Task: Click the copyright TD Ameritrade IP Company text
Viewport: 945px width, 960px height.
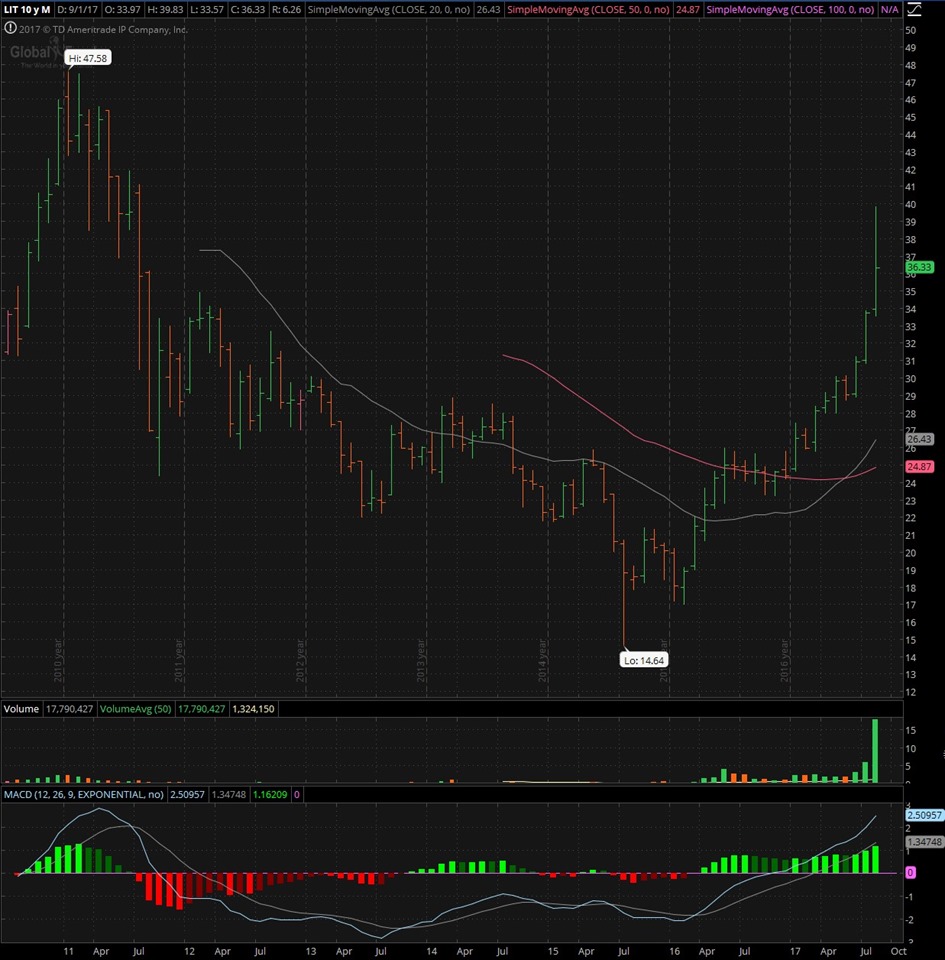Action: pyautogui.click(x=103, y=29)
